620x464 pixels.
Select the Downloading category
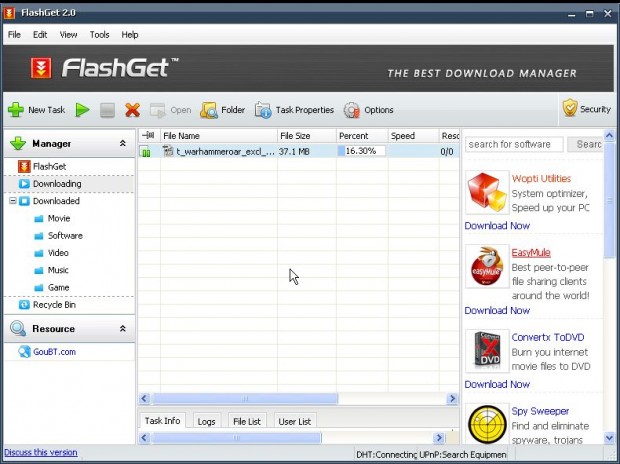(50, 184)
